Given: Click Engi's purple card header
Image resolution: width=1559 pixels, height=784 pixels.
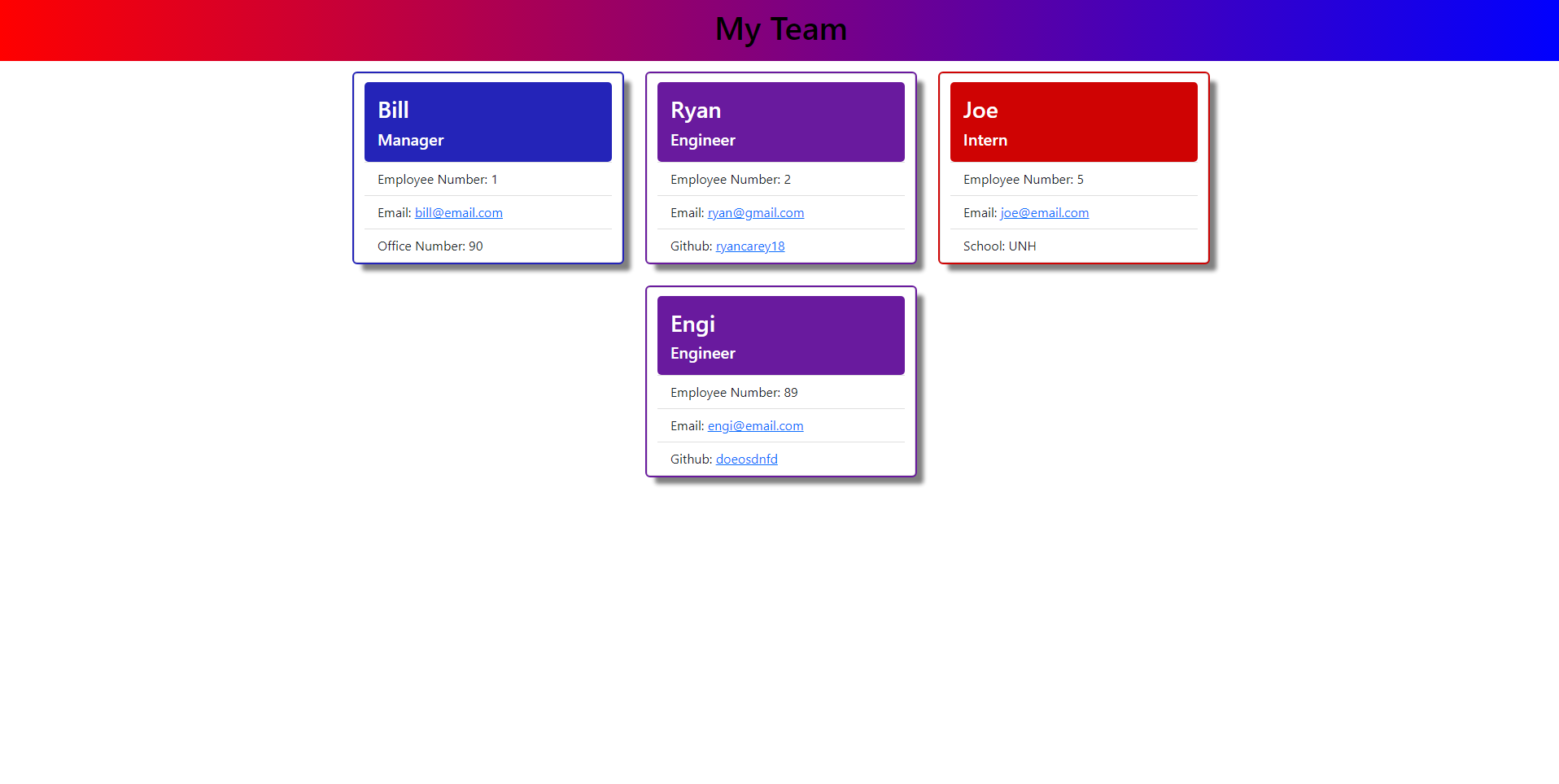Looking at the screenshot, I should click(x=780, y=334).
